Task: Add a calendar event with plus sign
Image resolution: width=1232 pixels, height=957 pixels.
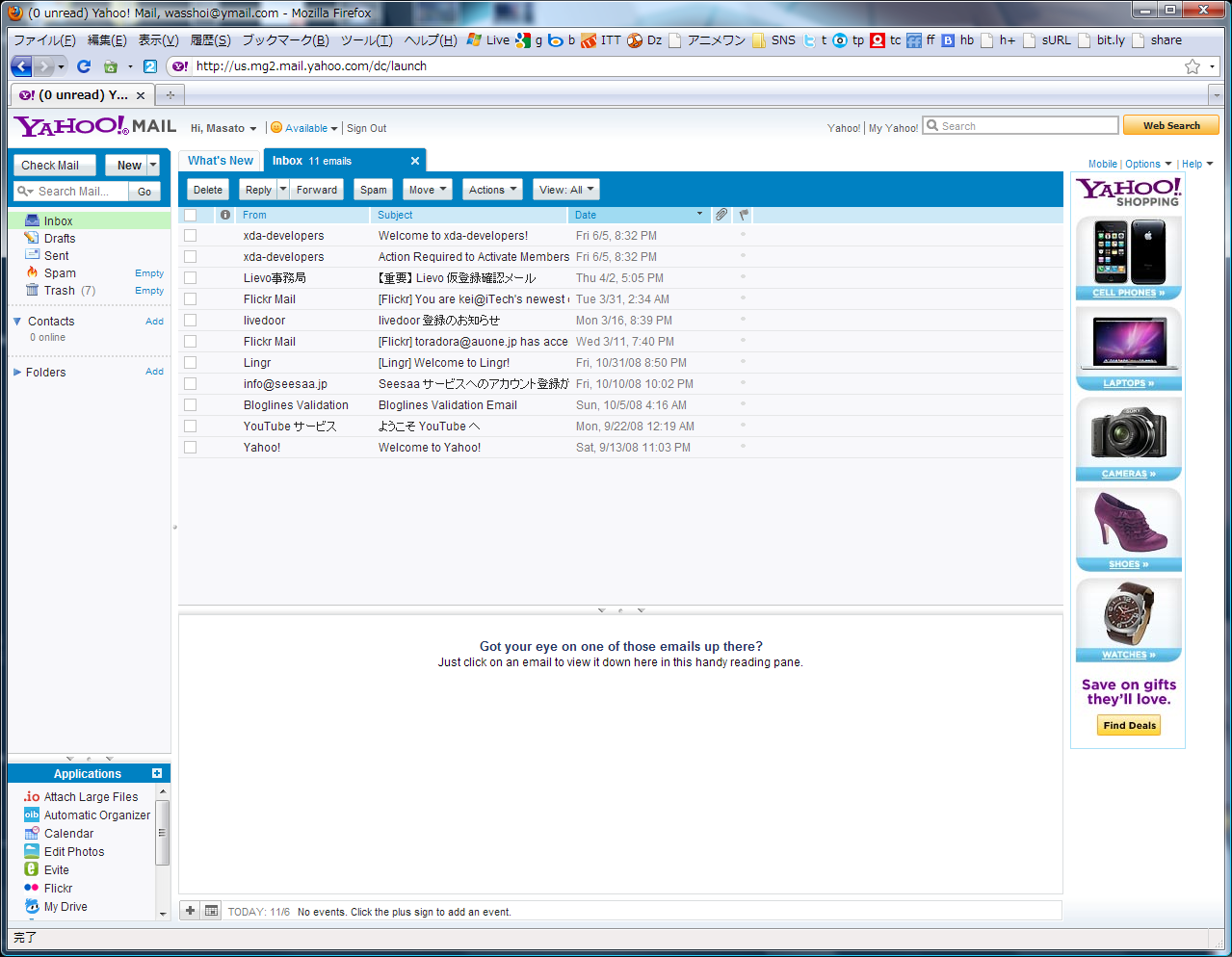Action: tap(190, 911)
